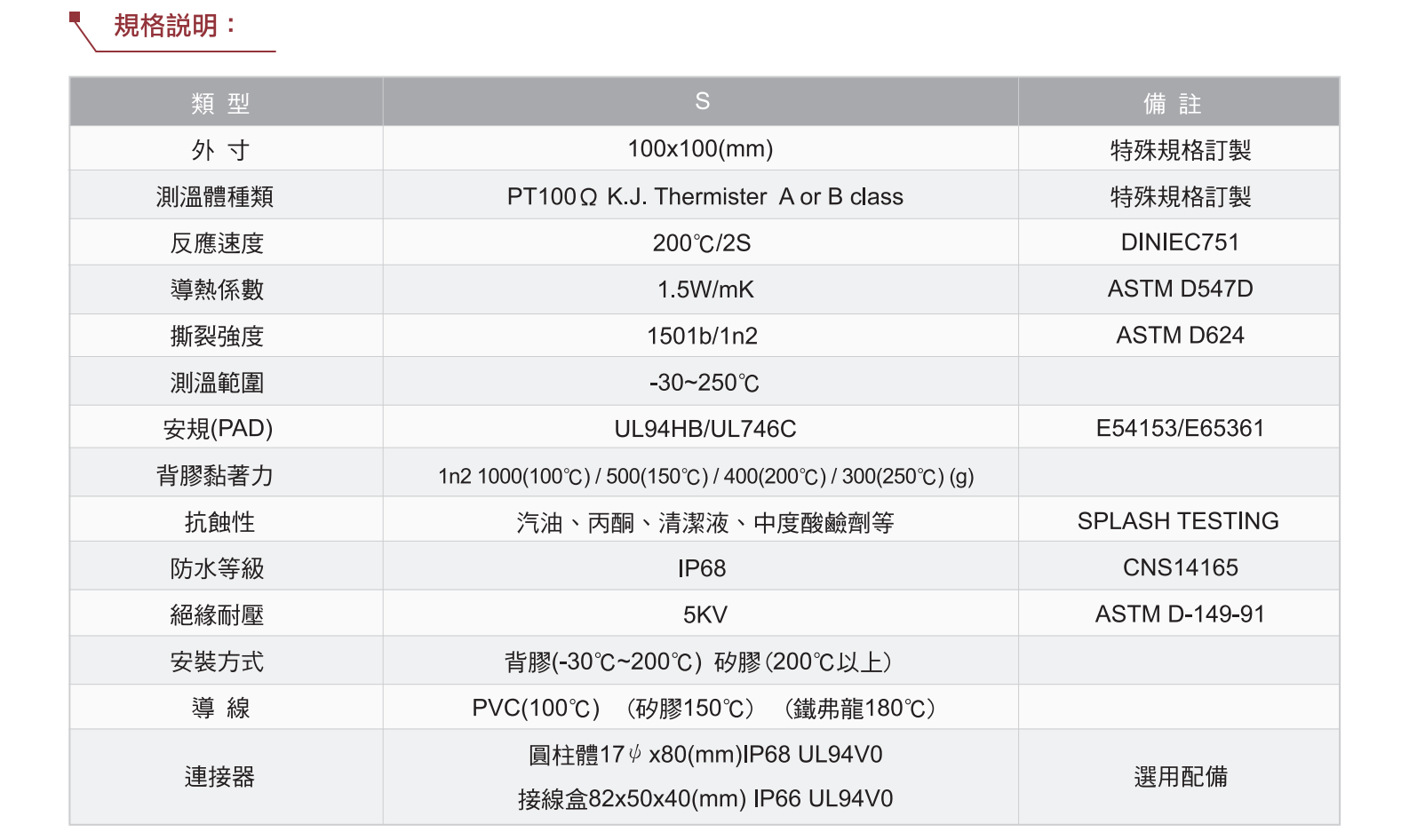This screenshot has height=840, width=1409.
Task: Click the DINIEC751 remark cell
Action: click(1180, 242)
